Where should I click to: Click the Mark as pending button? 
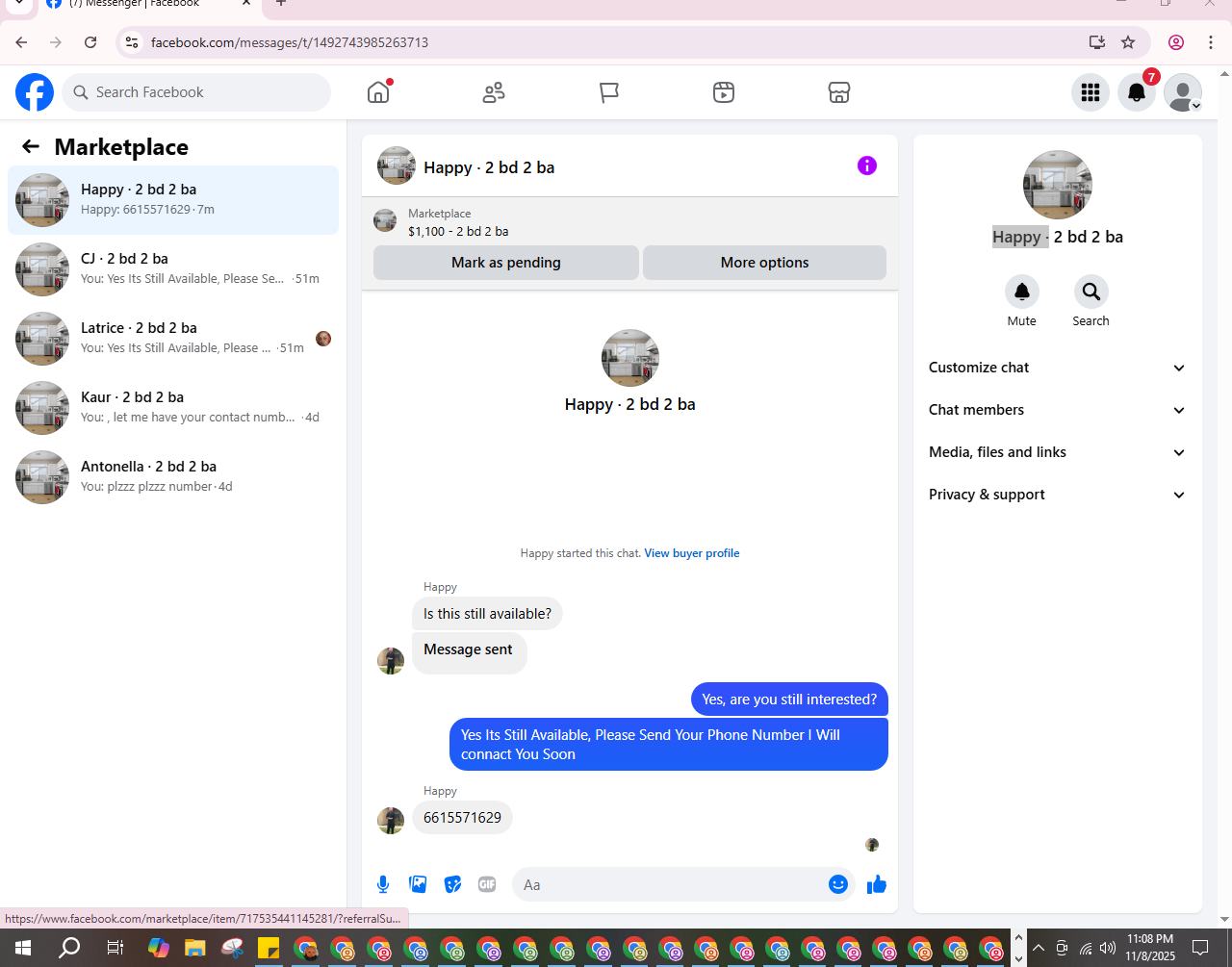[506, 263]
